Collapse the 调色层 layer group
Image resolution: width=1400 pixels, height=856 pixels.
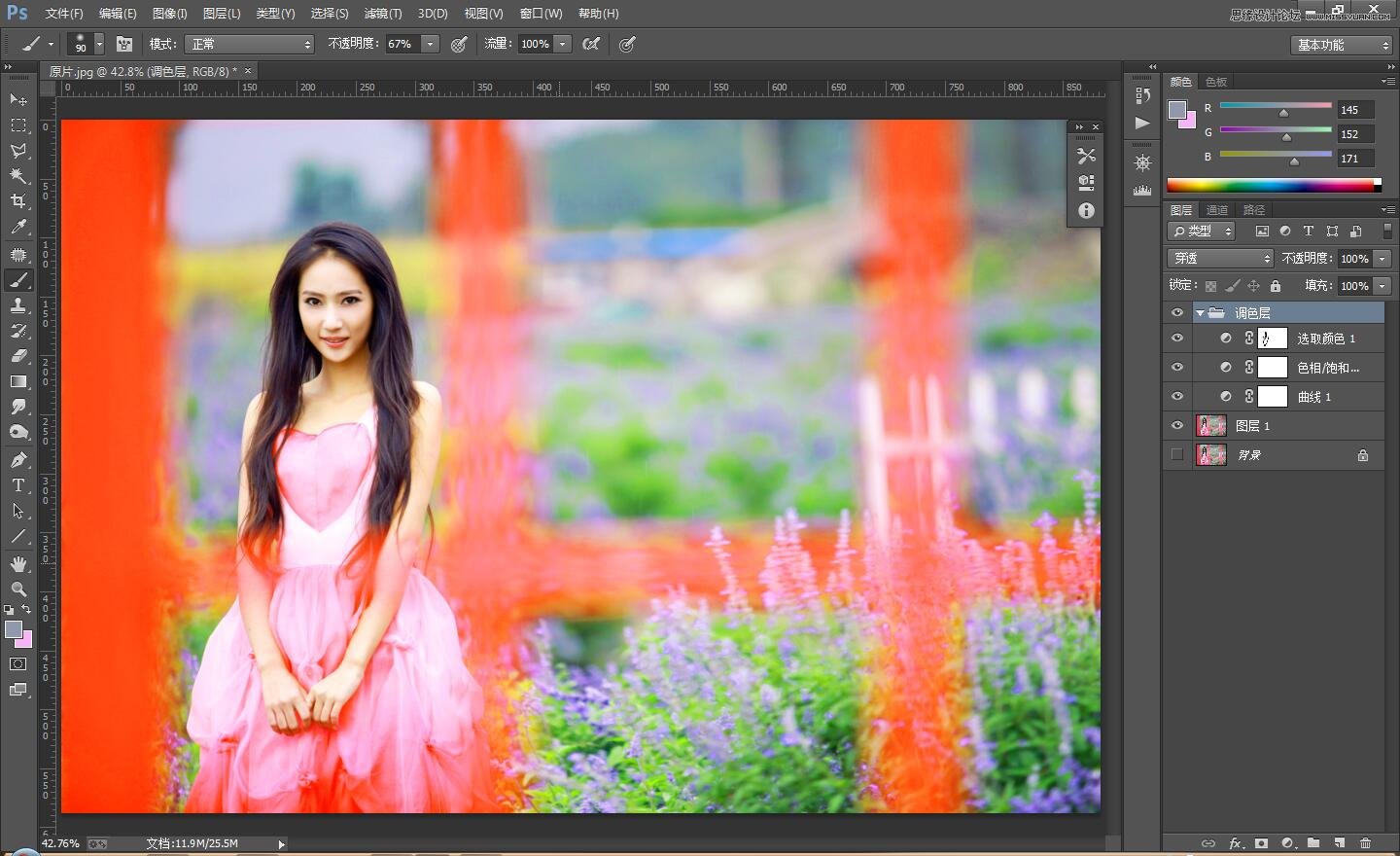tap(1200, 313)
